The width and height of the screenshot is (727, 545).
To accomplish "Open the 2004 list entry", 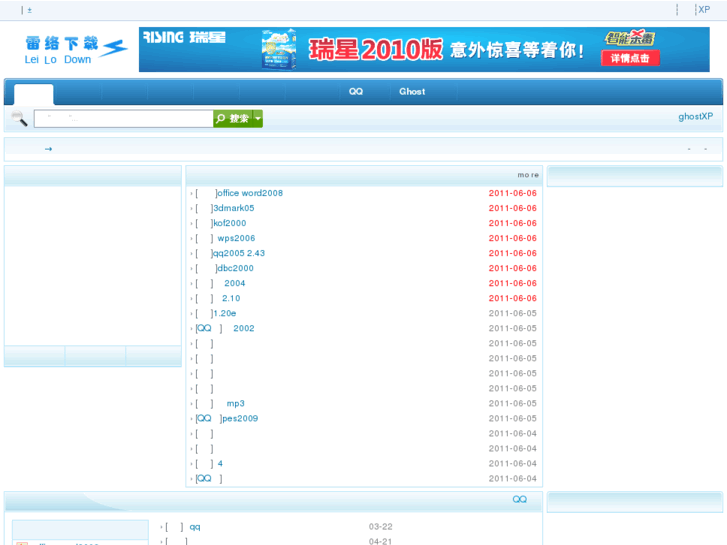I will tap(235, 283).
